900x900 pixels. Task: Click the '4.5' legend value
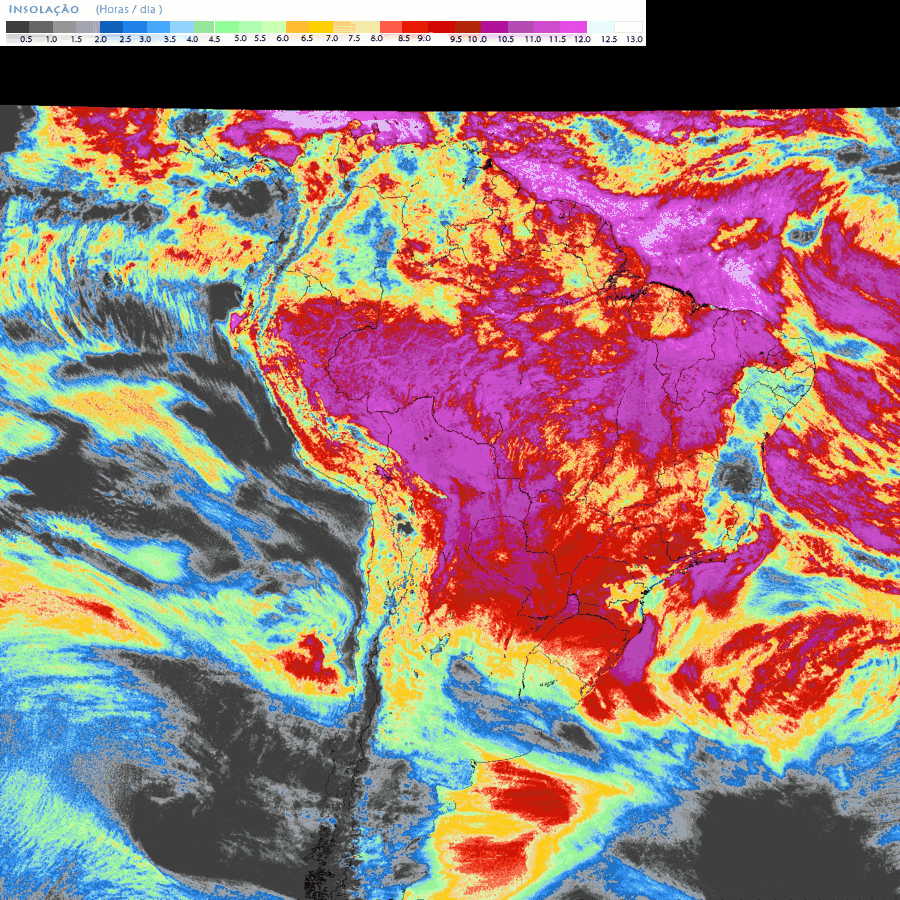click(x=215, y=39)
